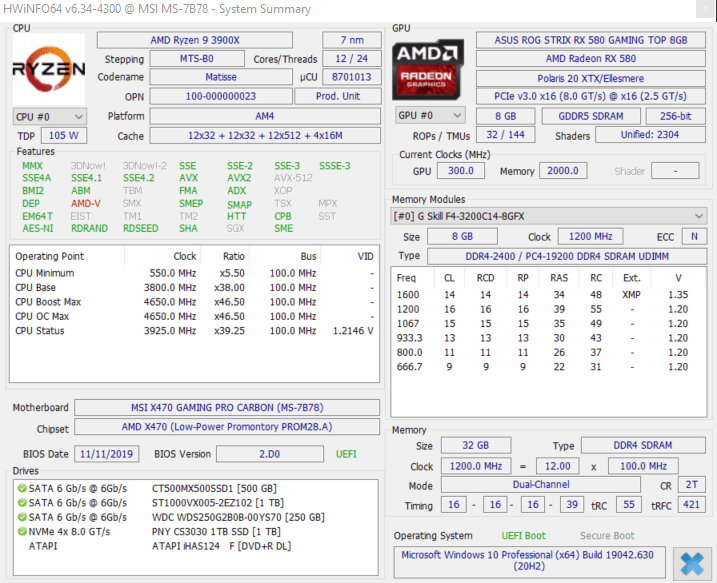The width and height of the screenshot is (717, 583).
Task: Select the ATAPI iHAS124 DVD drive row
Action: (195, 546)
